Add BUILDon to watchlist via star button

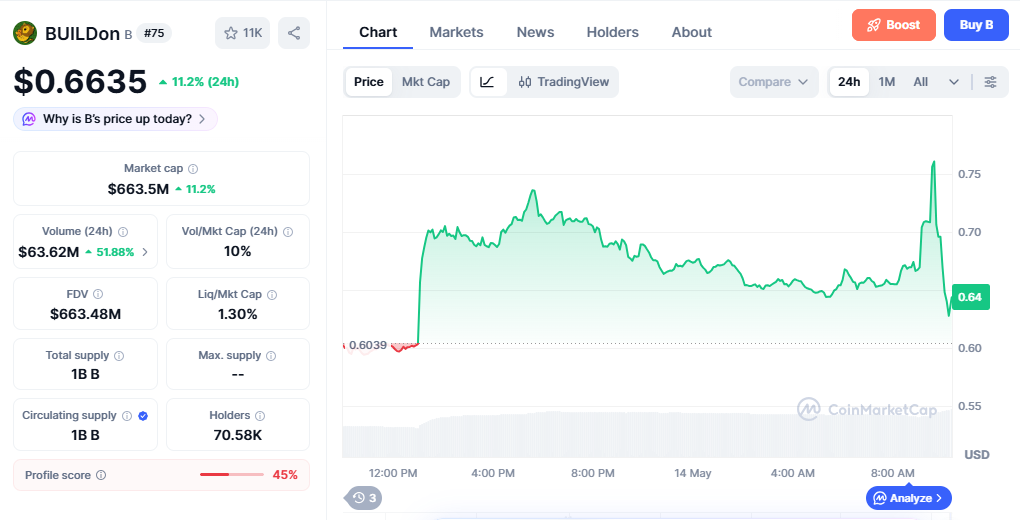tap(243, 33)
